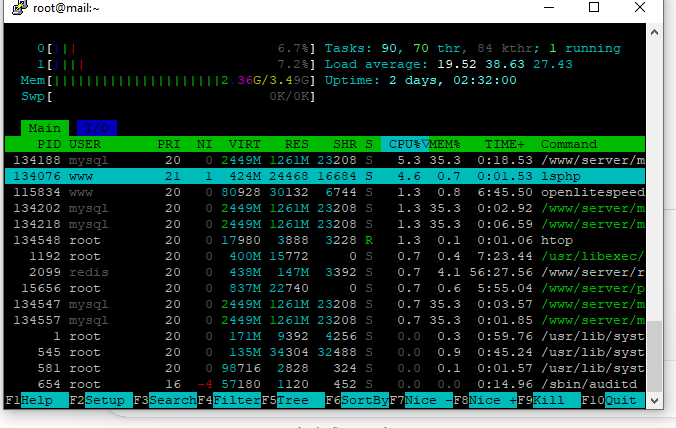Click F8 Nice + button
Screen dimensions: 676x428
[x=485, y=400]
